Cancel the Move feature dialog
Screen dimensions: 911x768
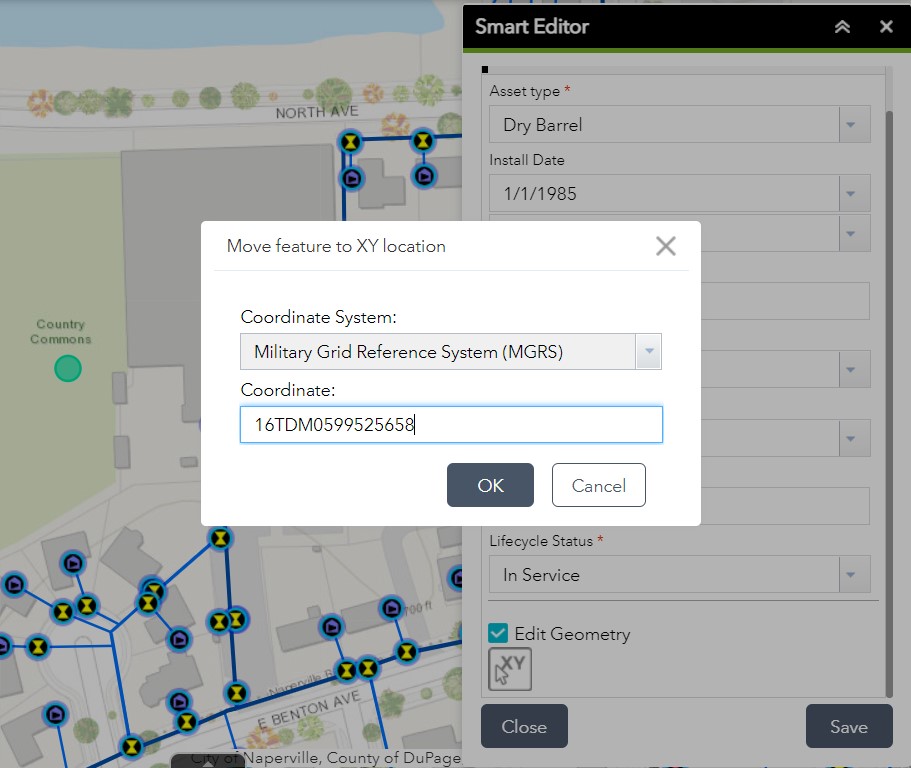[x=598, y=485]
